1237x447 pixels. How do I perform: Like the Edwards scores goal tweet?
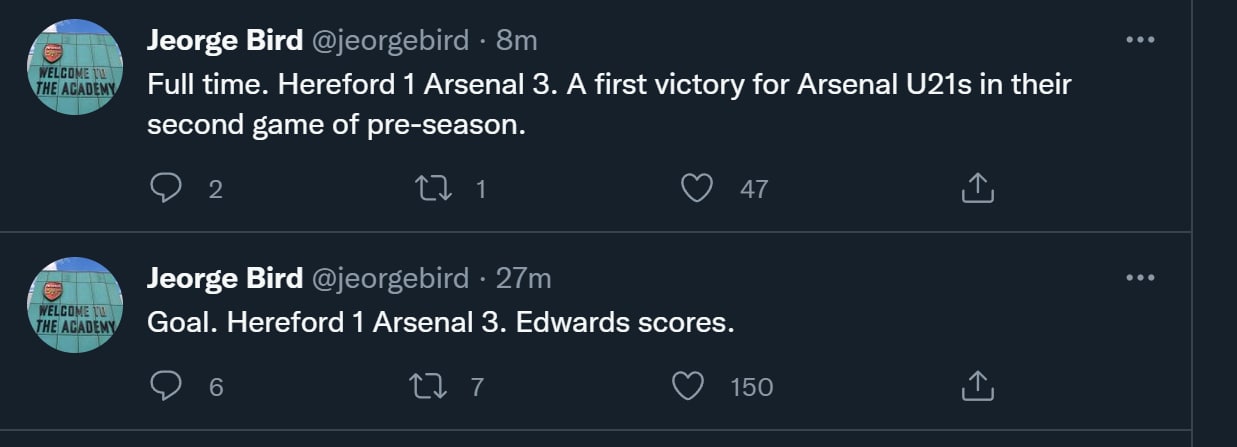[x=689, y=386]
